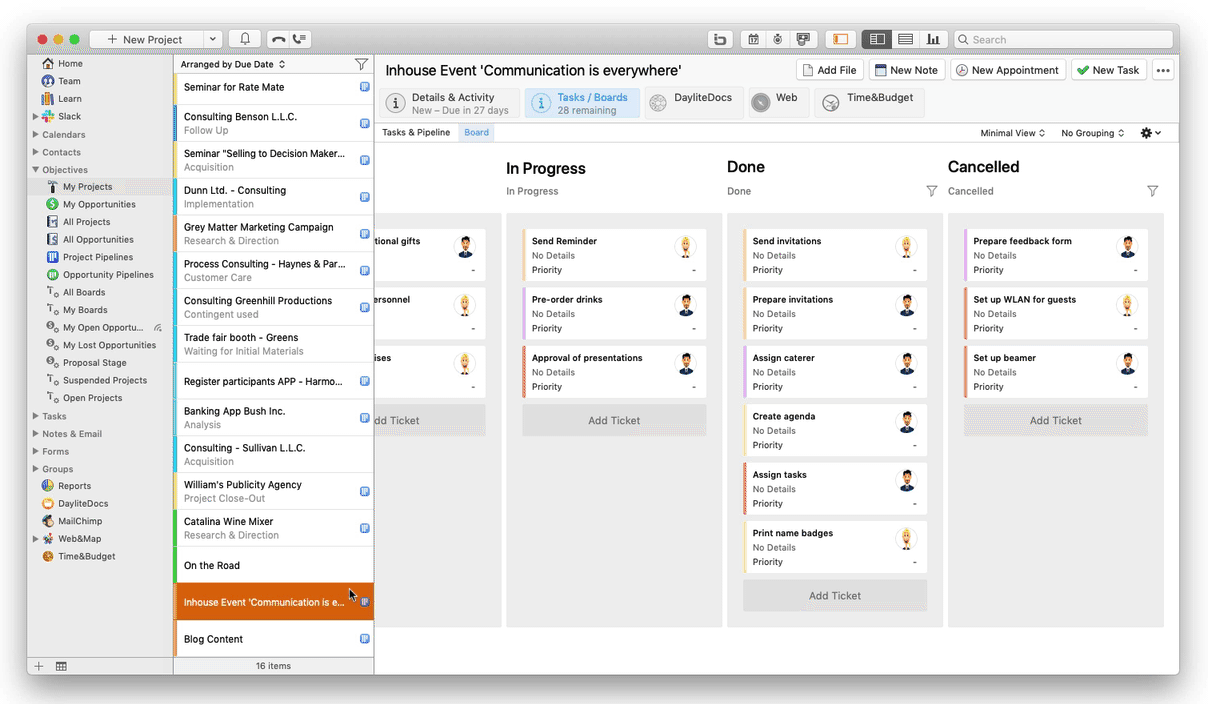Click the New Task button
Screen dimensions: 1208x704
1108,70
